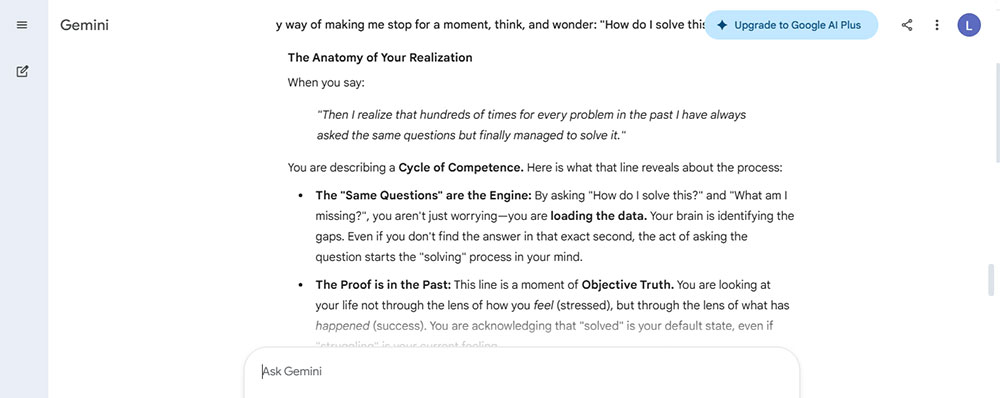Click the Gemini logo title
Screen dimensions: 1000x398
point(85,25)
